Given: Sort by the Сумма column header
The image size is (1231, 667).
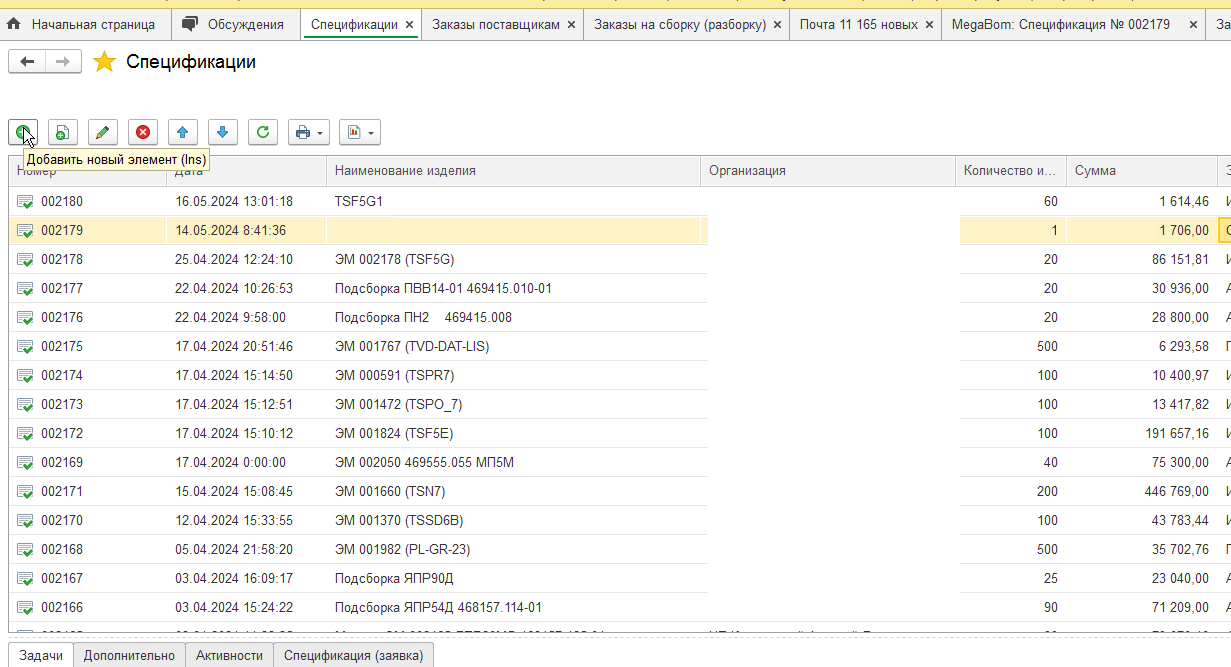Looking at the screenshot, I should (1095, 171).
